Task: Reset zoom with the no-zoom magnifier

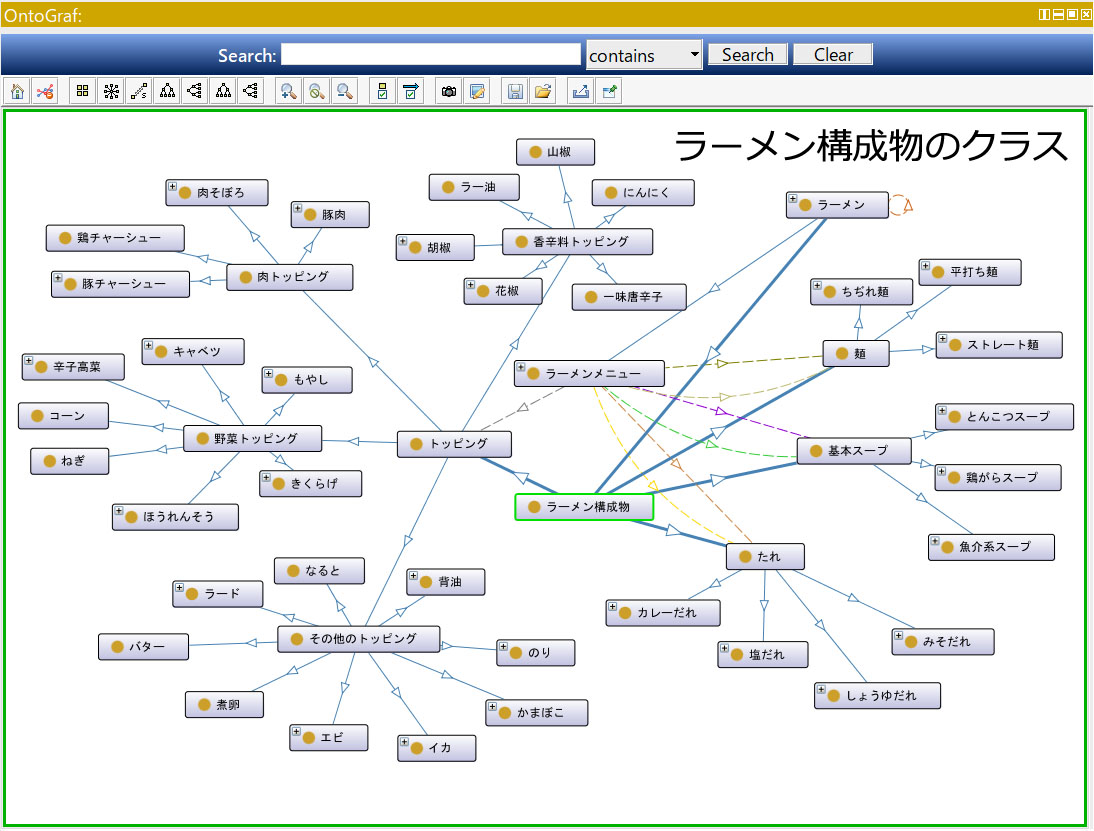Action: point(317,91)
